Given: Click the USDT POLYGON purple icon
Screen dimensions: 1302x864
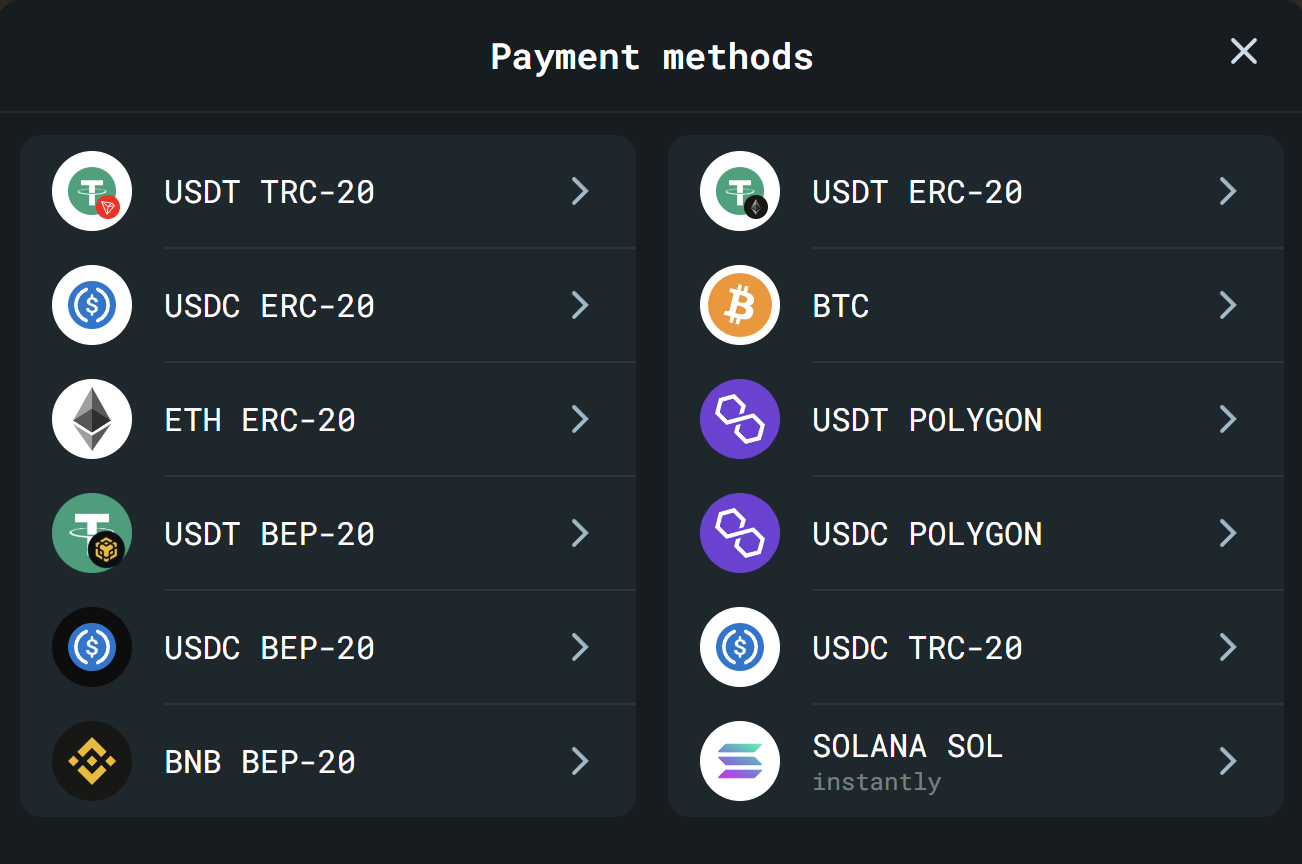Looking at the screenshot, I should [740, 419].
